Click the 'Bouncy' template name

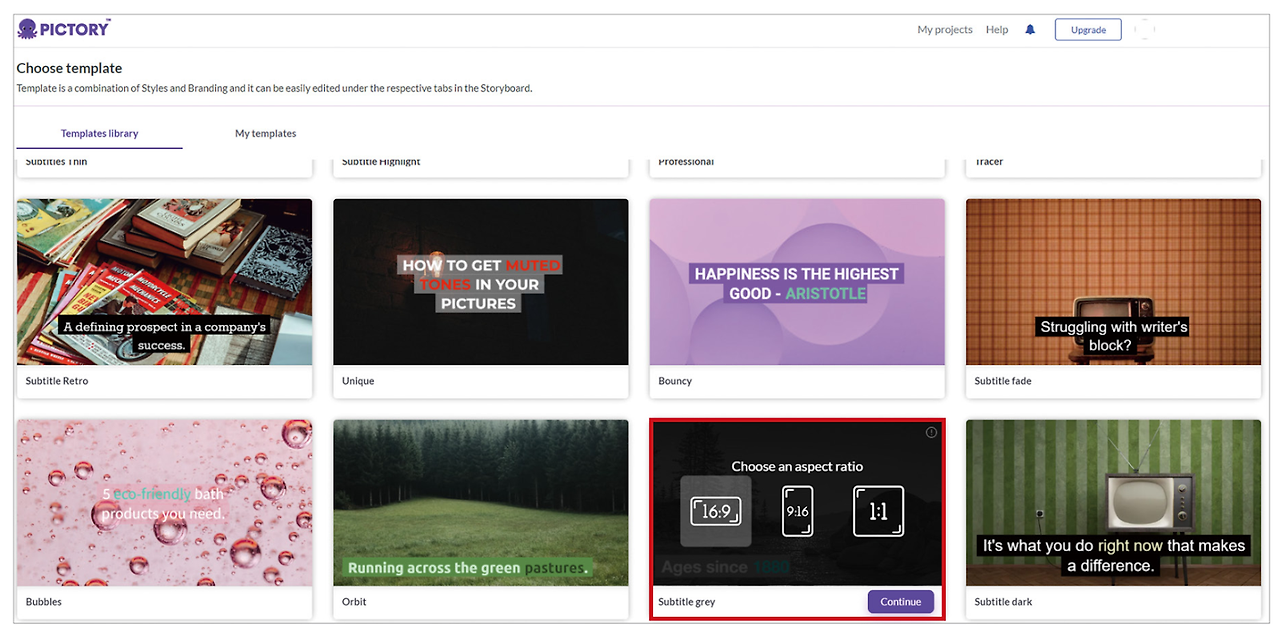pyautogui.click(x=675, y=381)
